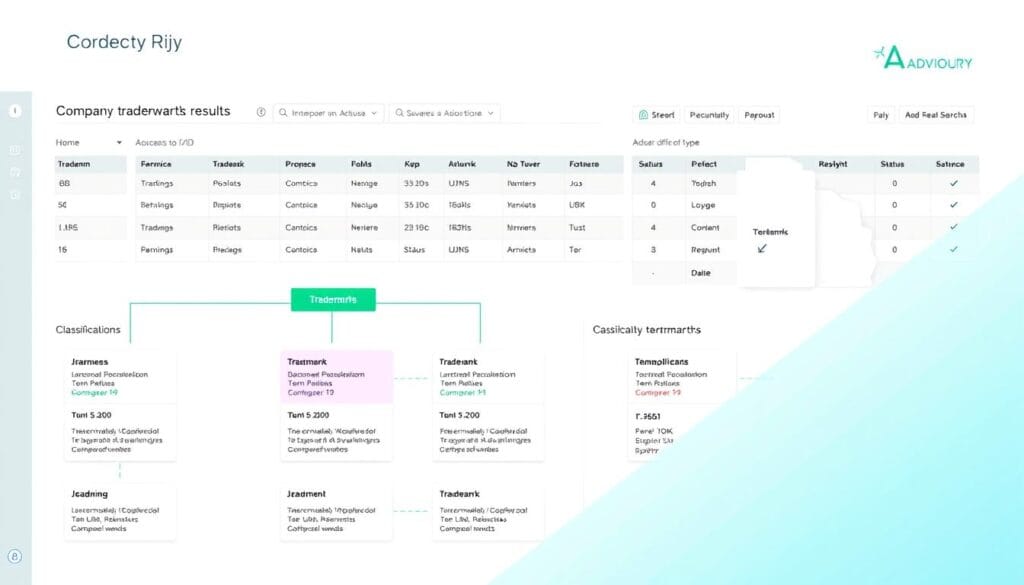Click the top sidebar circle icon
The height and width of the screenshot is (585, 1024).
pyautogui.click(x=15, y=111)
